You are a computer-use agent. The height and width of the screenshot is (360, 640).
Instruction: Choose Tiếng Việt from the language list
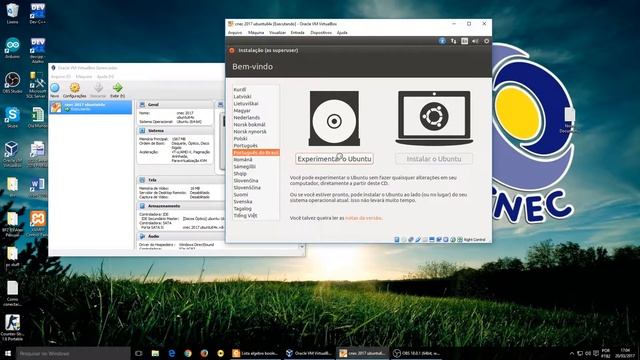point(245,216)
